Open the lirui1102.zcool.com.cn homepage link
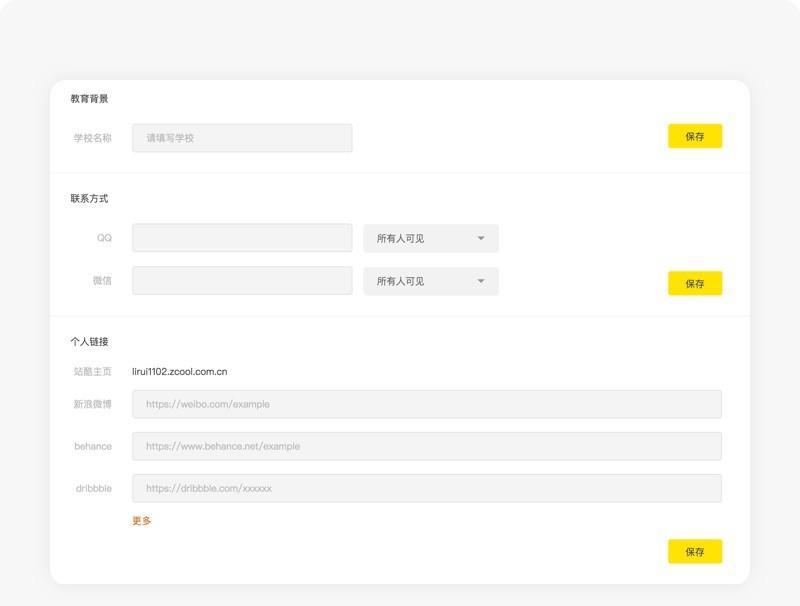The width and height of the screenshot is (800, 606). [x=180, y=371]
